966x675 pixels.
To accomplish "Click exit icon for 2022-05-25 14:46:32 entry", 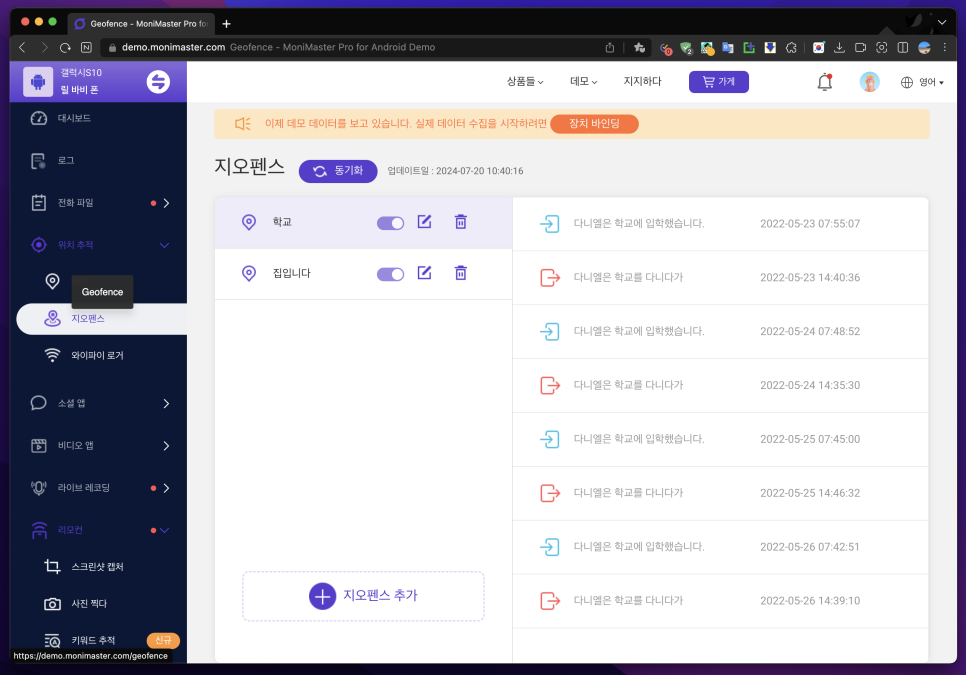I will click(x=550, y=493).
